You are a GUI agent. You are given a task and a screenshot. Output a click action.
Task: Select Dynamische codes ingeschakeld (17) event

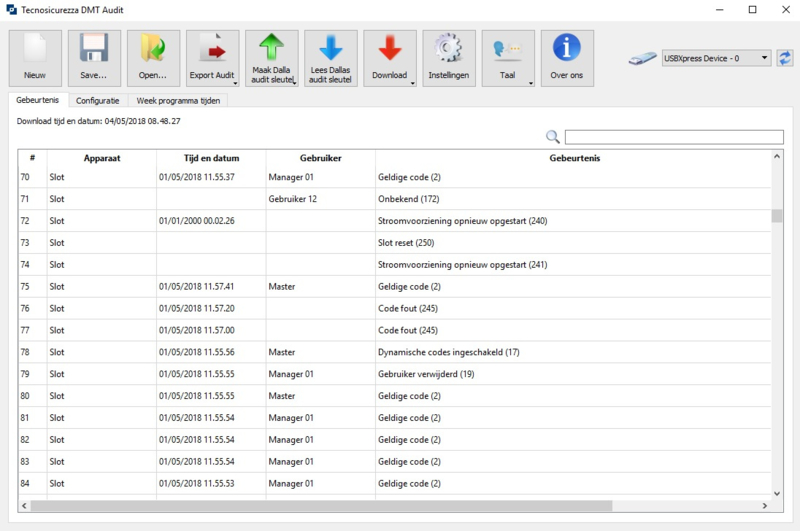click(x=448, y=352)
